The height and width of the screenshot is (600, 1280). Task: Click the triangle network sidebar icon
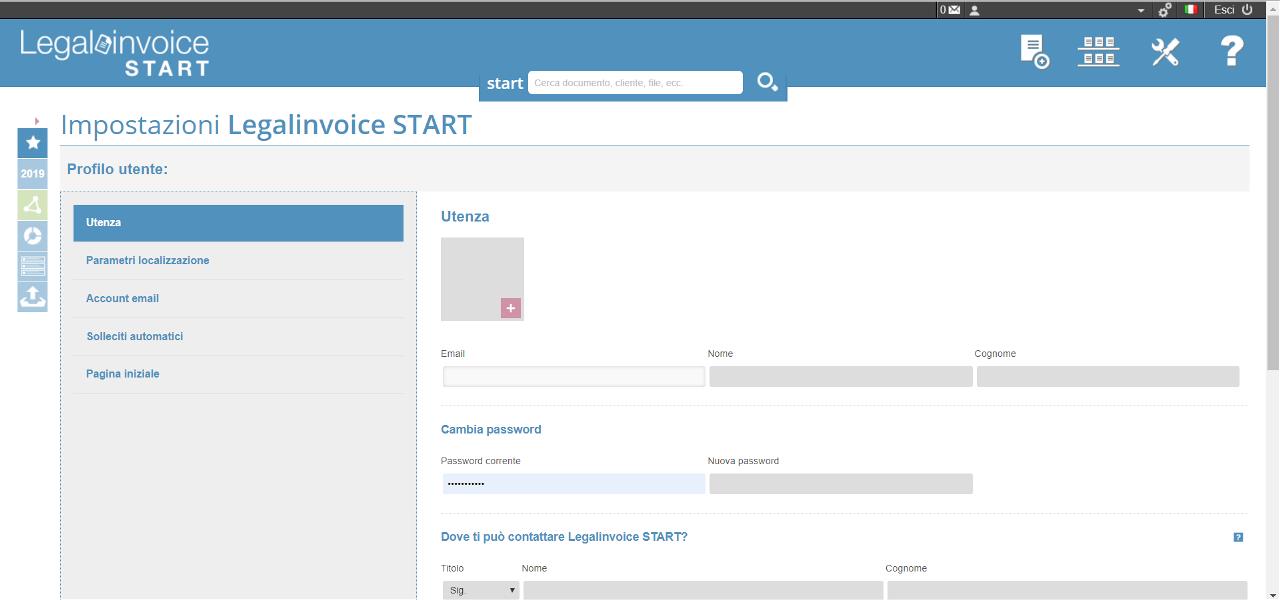(x=32, y=205)
